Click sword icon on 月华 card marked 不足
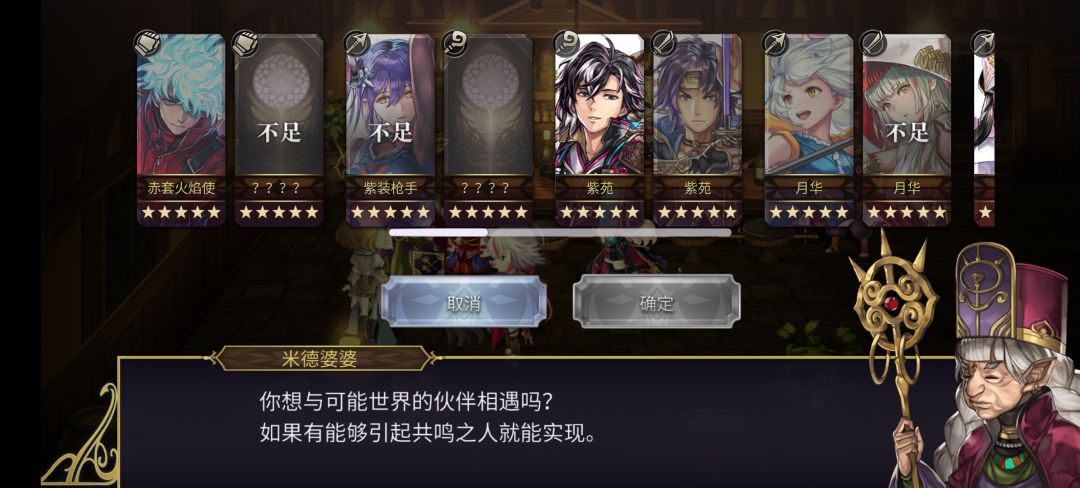 [x=873, y=43]
